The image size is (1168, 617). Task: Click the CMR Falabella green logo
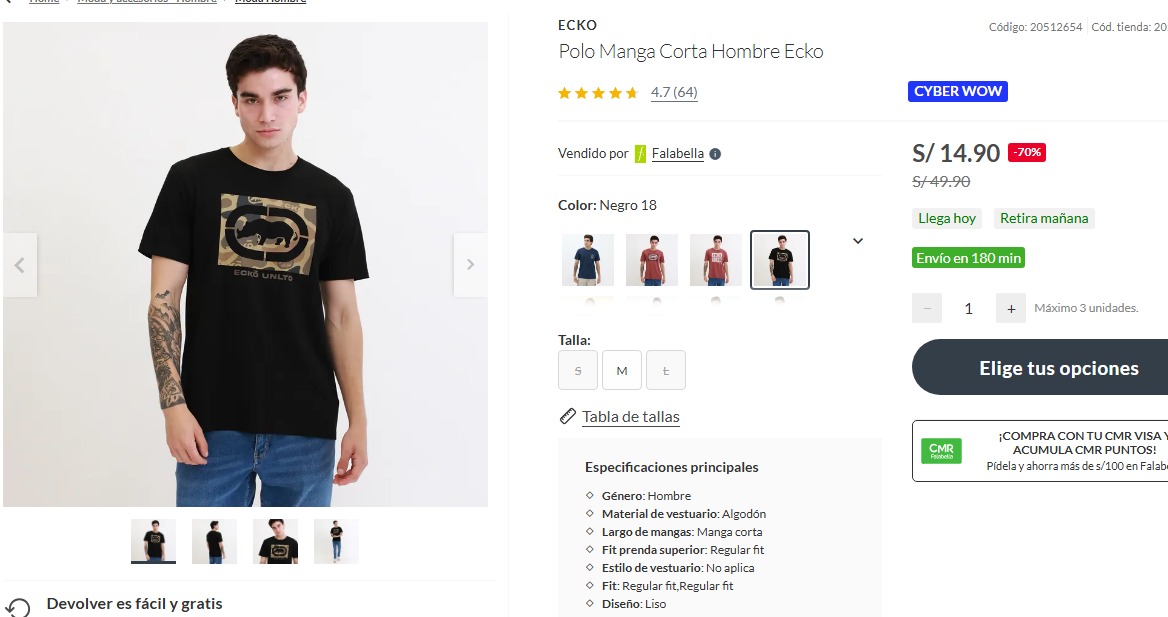(x=941, y=451)
